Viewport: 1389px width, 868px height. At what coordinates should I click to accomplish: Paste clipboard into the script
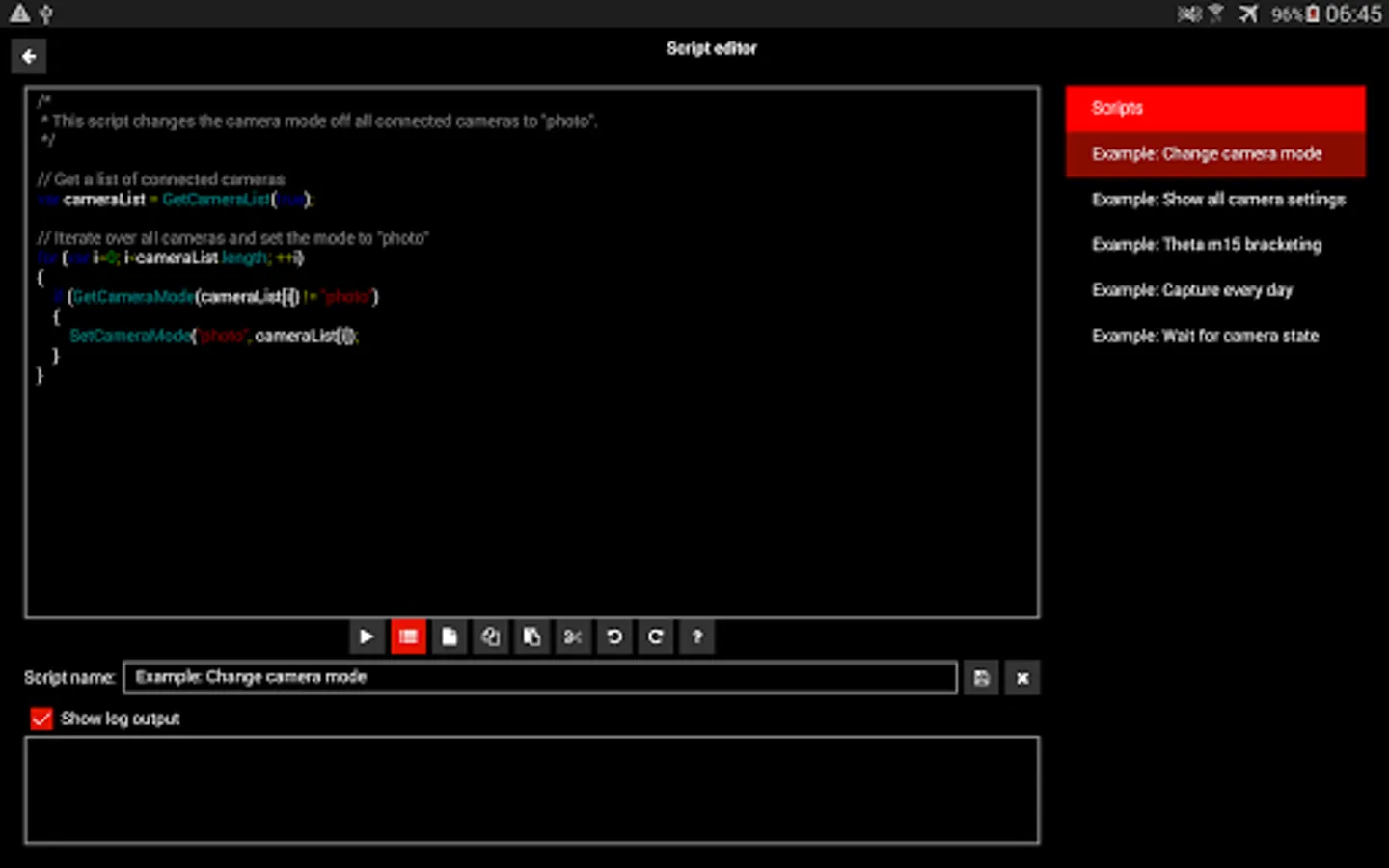tap(531, 637)
